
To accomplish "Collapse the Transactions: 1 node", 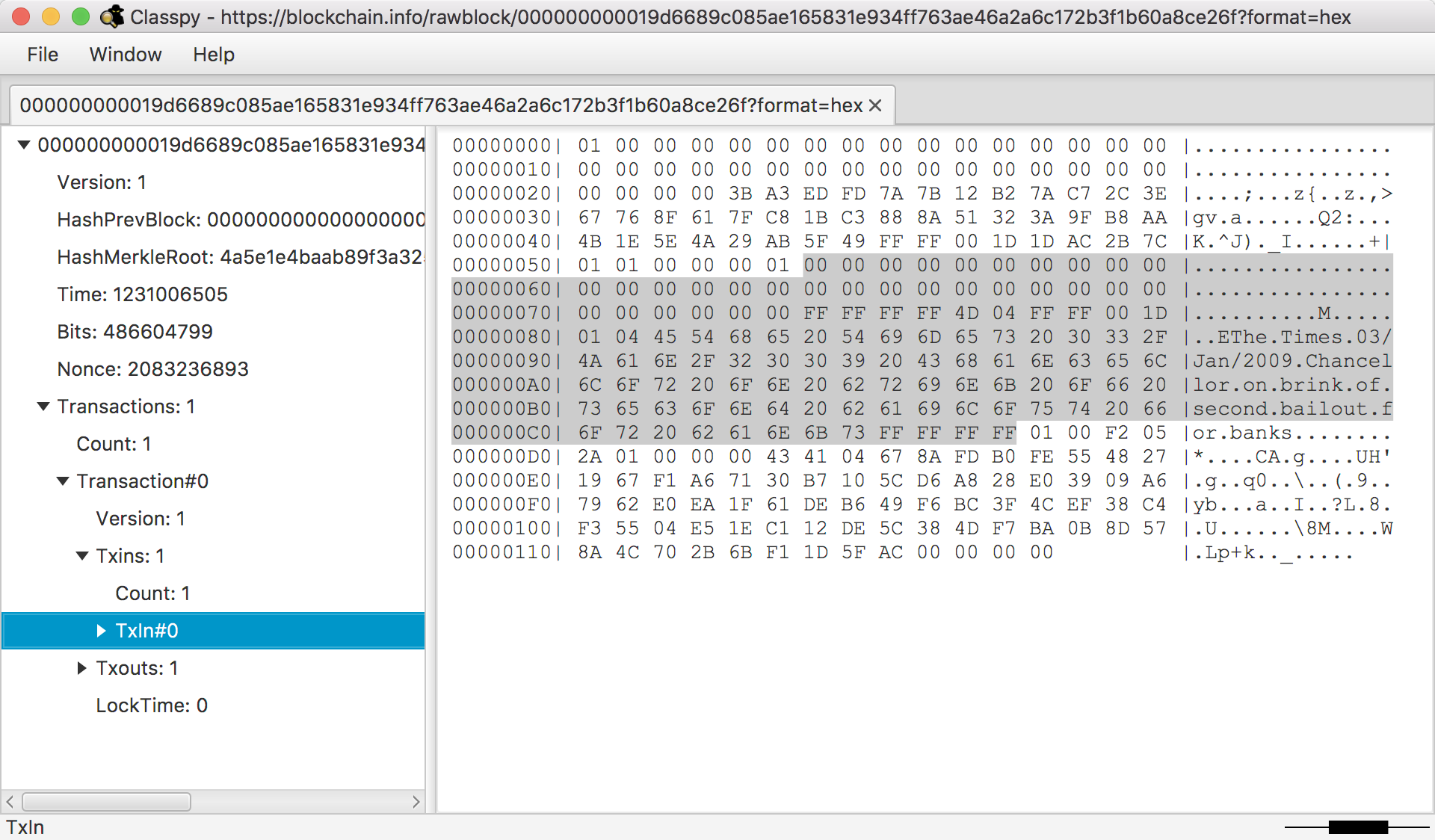I will [x=43, y=407].
